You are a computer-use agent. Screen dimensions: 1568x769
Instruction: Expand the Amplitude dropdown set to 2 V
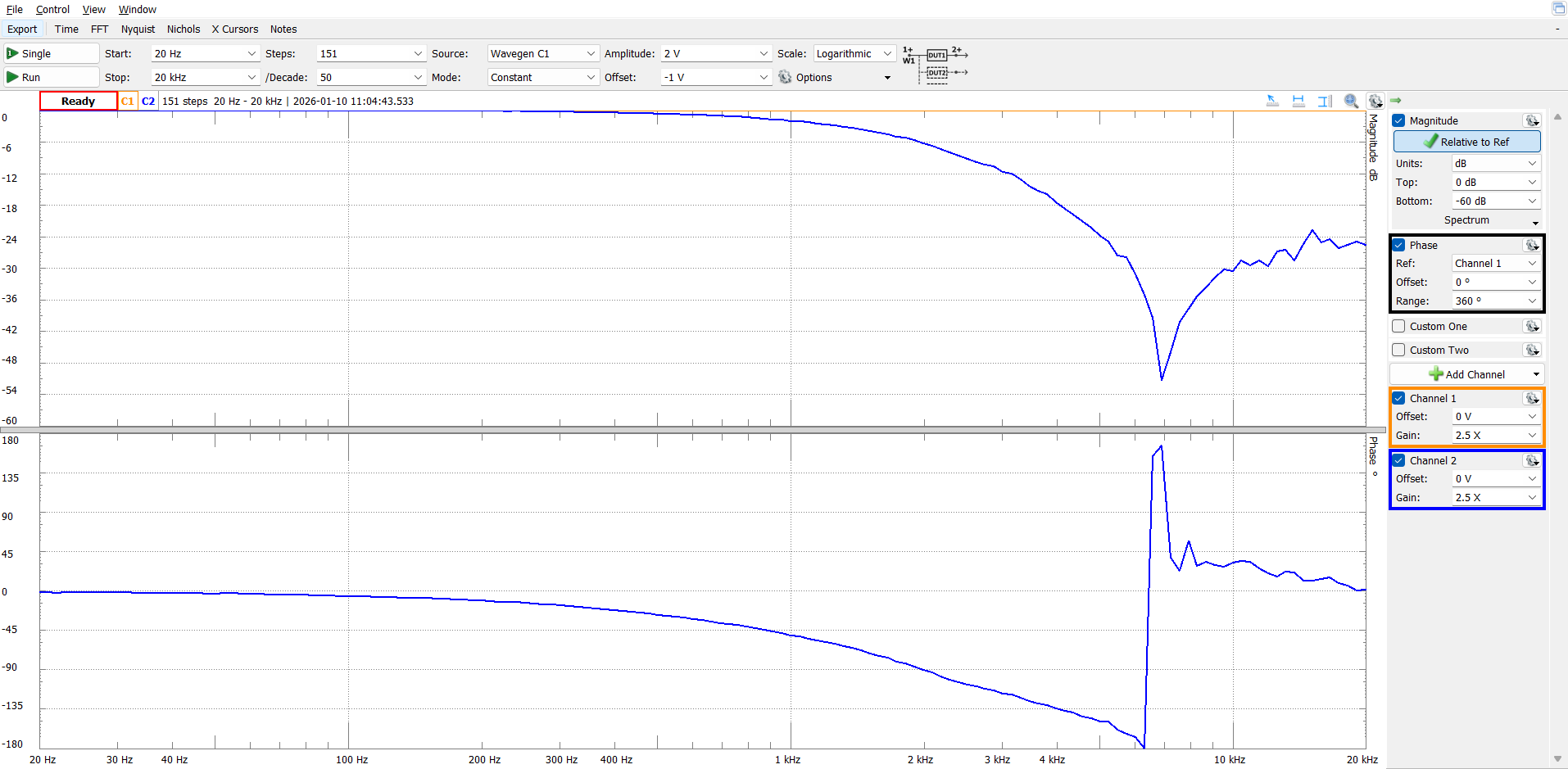click(x=716, y=53)
